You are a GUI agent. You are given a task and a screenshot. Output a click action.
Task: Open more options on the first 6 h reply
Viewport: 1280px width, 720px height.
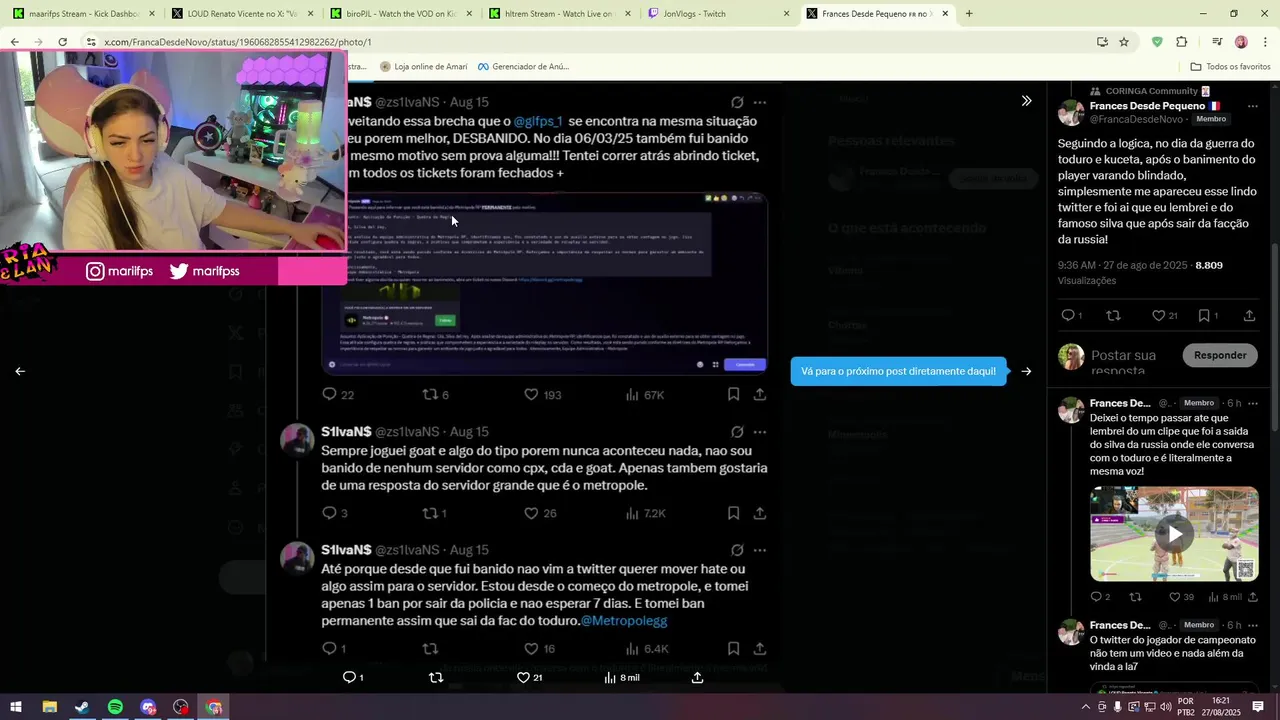click(x=1253, y=403)
